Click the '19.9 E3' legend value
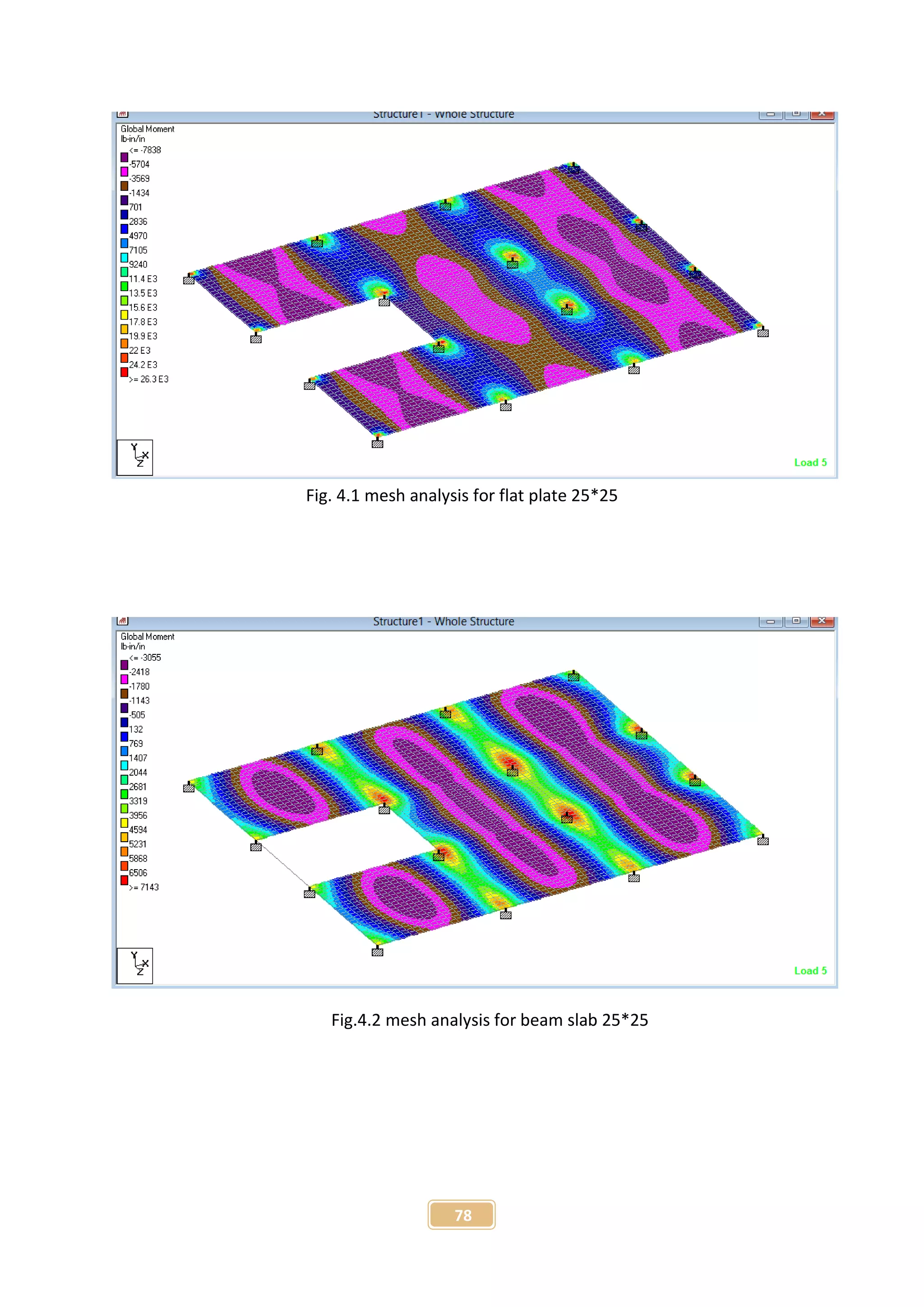This screenshot has height=1307, width=924. (x=143, y=336)
